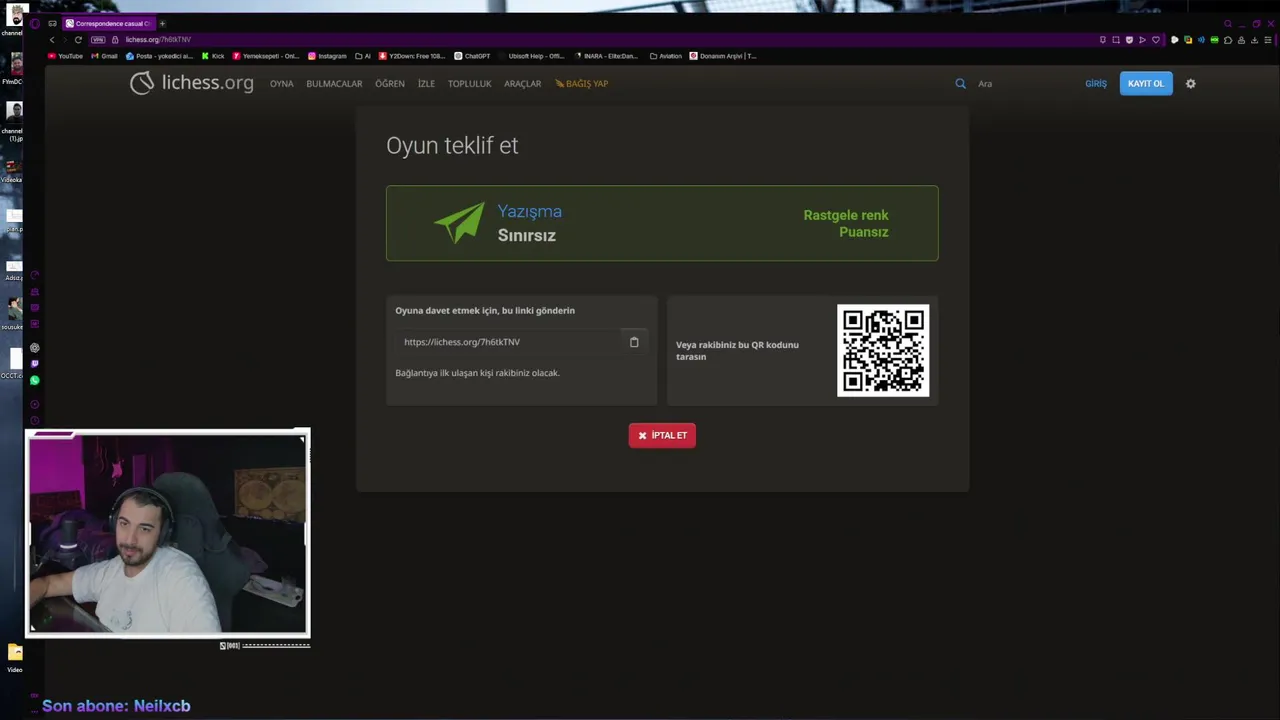1280x720 pixels.
Task: Click the ad blocker shield icon
Action: point(1129,40)
